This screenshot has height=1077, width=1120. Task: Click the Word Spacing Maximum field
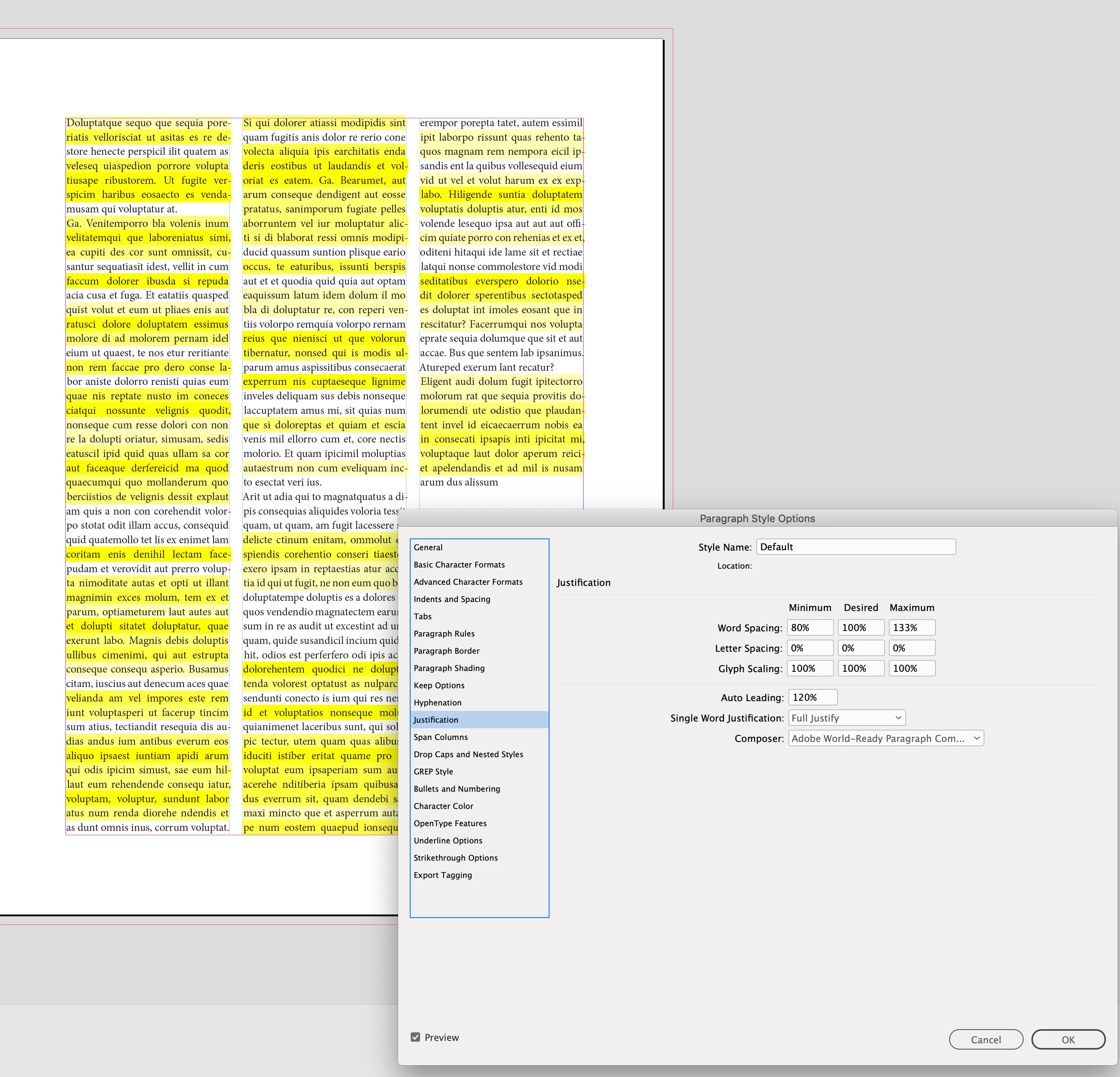coord(911,627)
